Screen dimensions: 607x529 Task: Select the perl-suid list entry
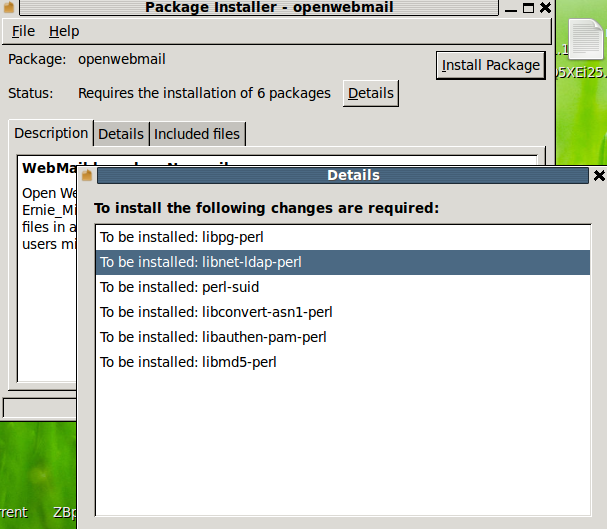click(x=343, y=287)
